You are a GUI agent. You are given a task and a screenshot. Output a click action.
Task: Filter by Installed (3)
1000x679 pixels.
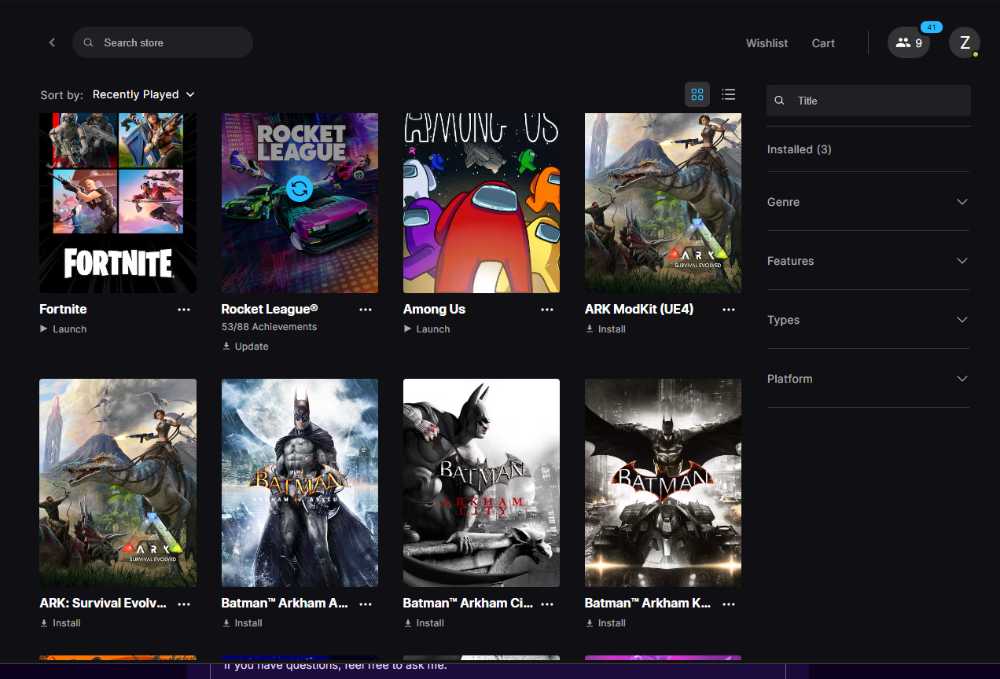(799, 149)
